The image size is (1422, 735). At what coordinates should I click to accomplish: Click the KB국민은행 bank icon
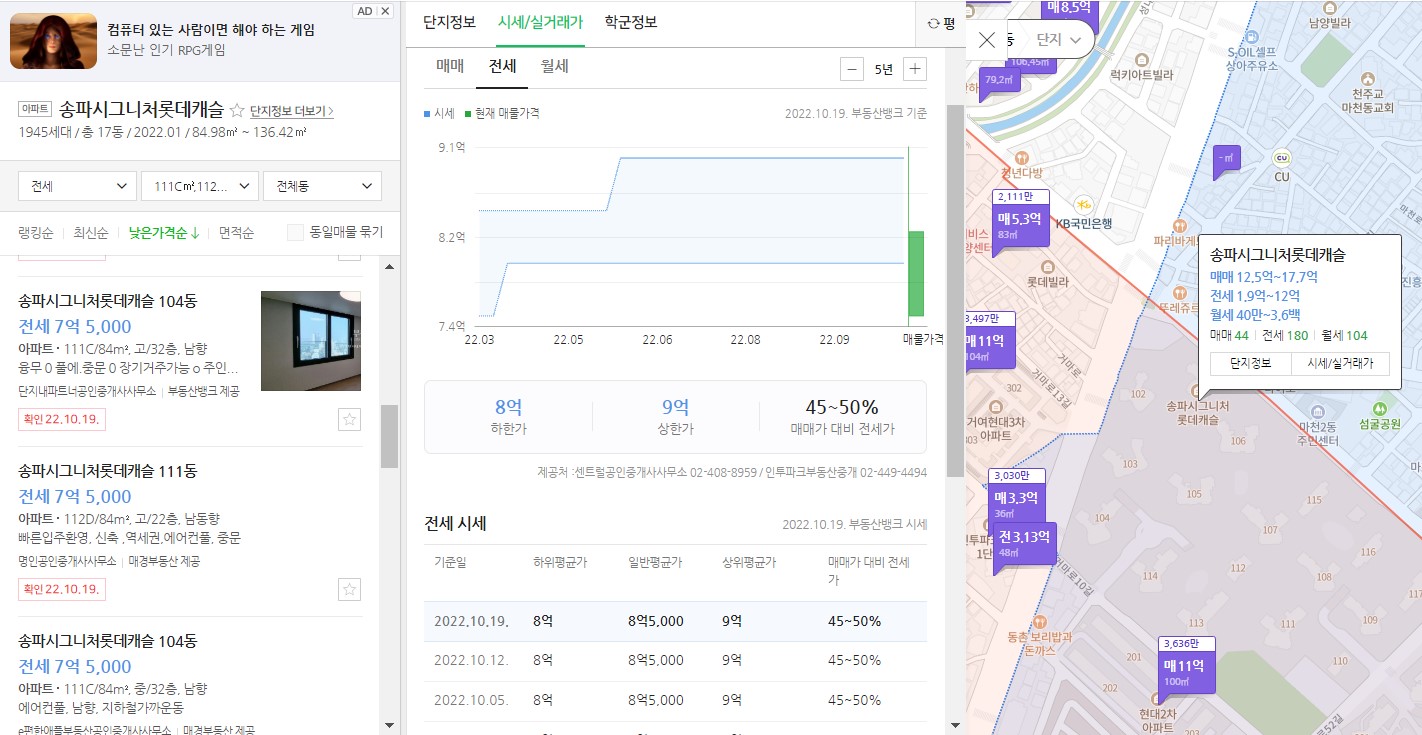coord(1083,203)
